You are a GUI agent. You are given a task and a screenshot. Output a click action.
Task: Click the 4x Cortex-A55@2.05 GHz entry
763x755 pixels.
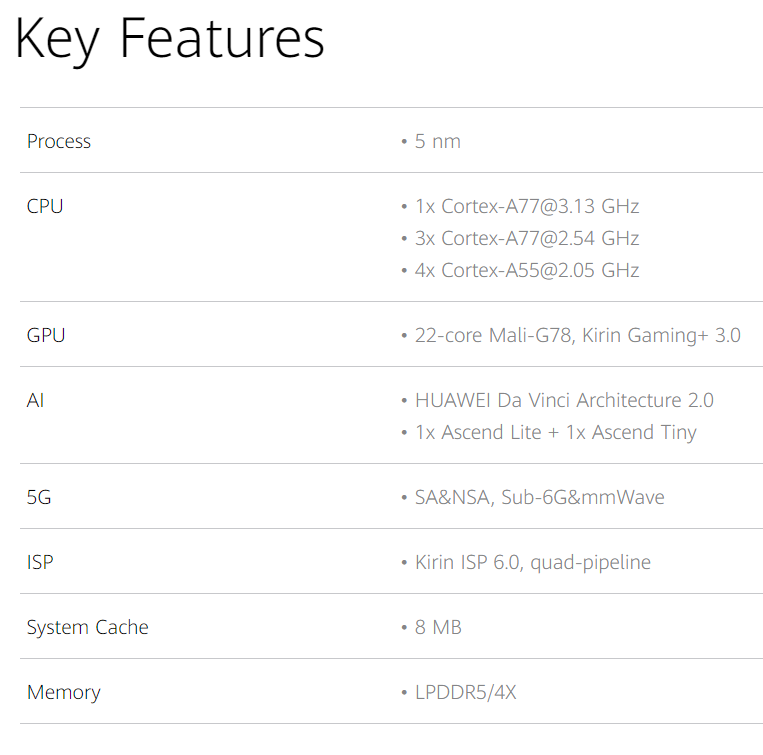tap(526, 270)
